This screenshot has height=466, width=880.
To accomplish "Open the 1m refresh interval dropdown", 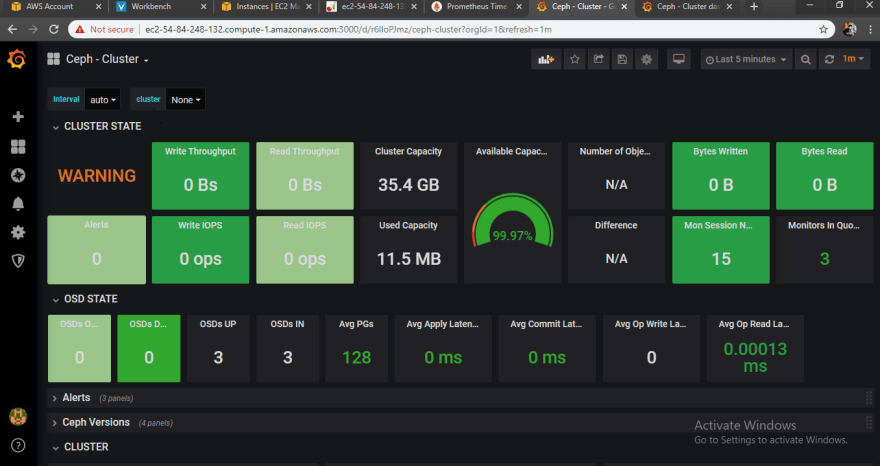I will coord(854,60).
